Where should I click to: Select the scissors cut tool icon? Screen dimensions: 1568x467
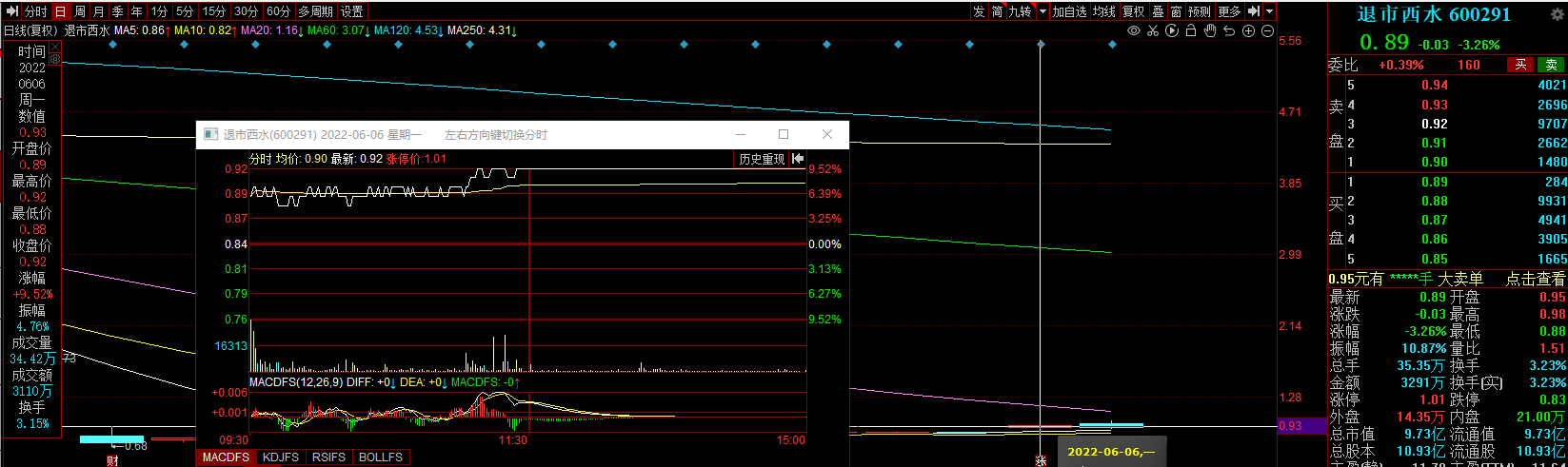1153,31
